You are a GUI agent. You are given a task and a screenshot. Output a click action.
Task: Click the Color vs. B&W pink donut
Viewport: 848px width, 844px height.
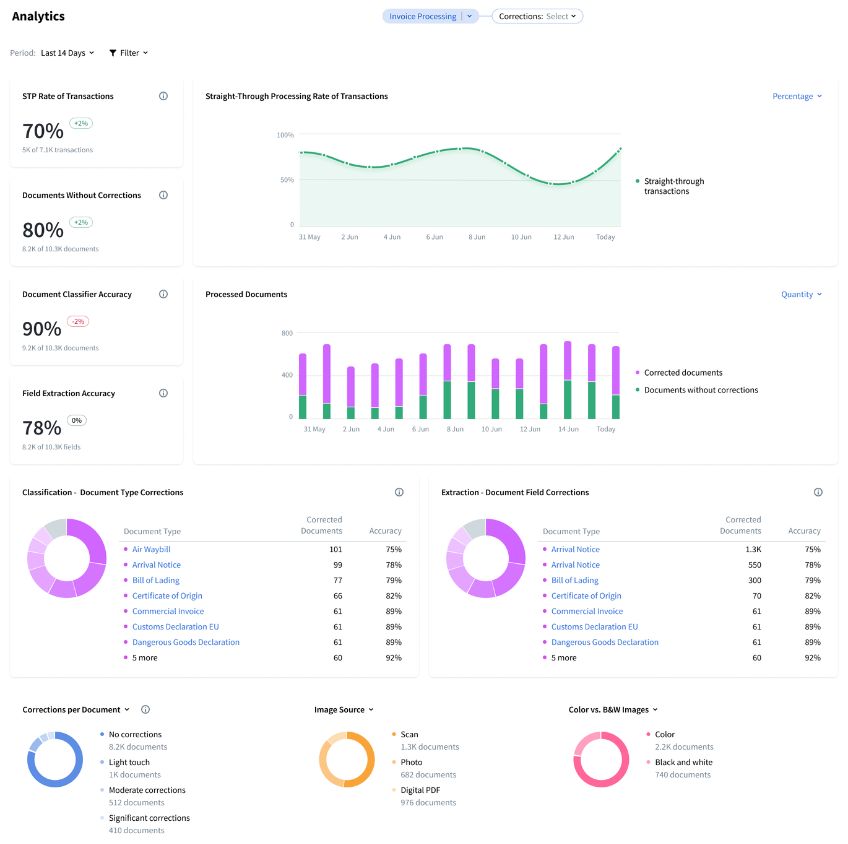601,759
